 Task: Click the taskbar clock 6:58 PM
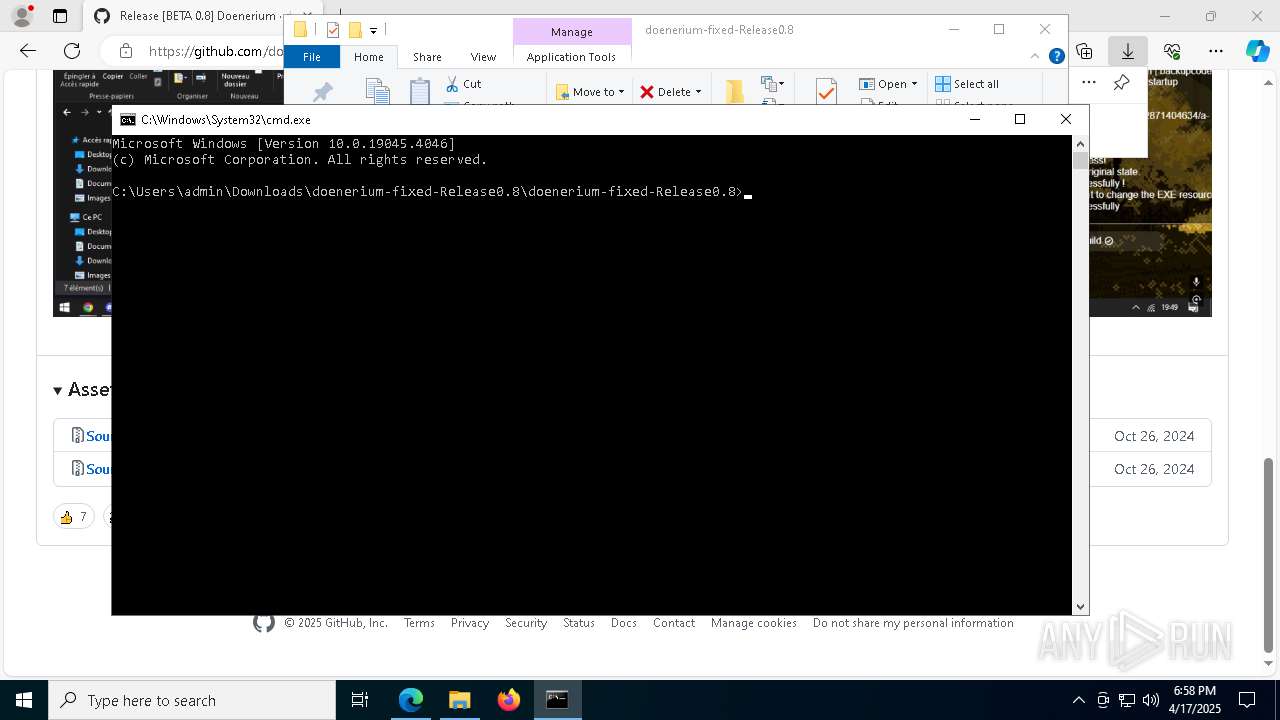(x=1195, y=690)
